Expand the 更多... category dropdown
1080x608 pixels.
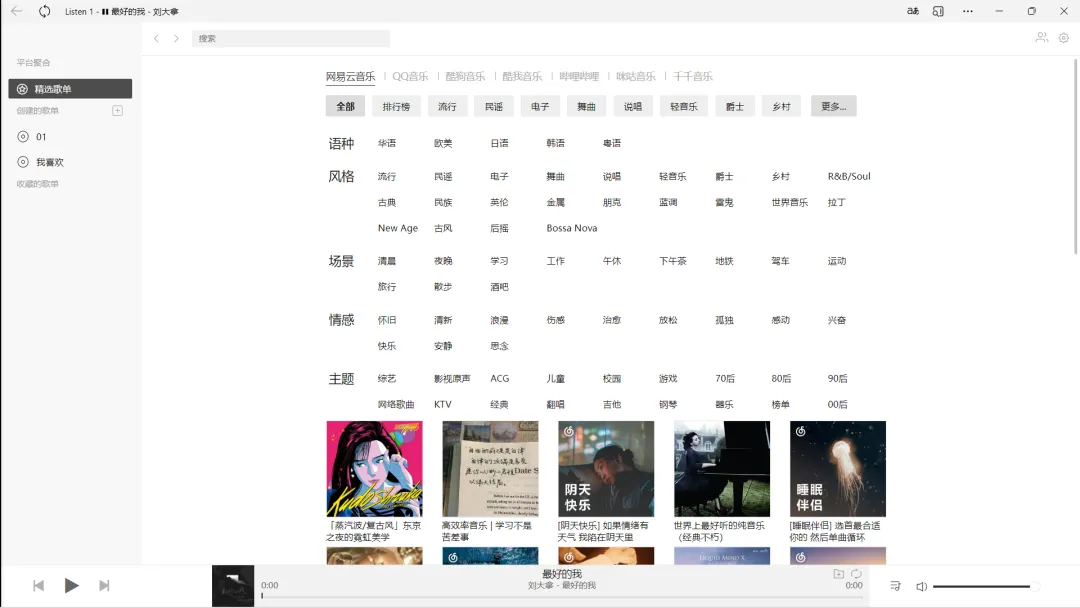point(833,106)
